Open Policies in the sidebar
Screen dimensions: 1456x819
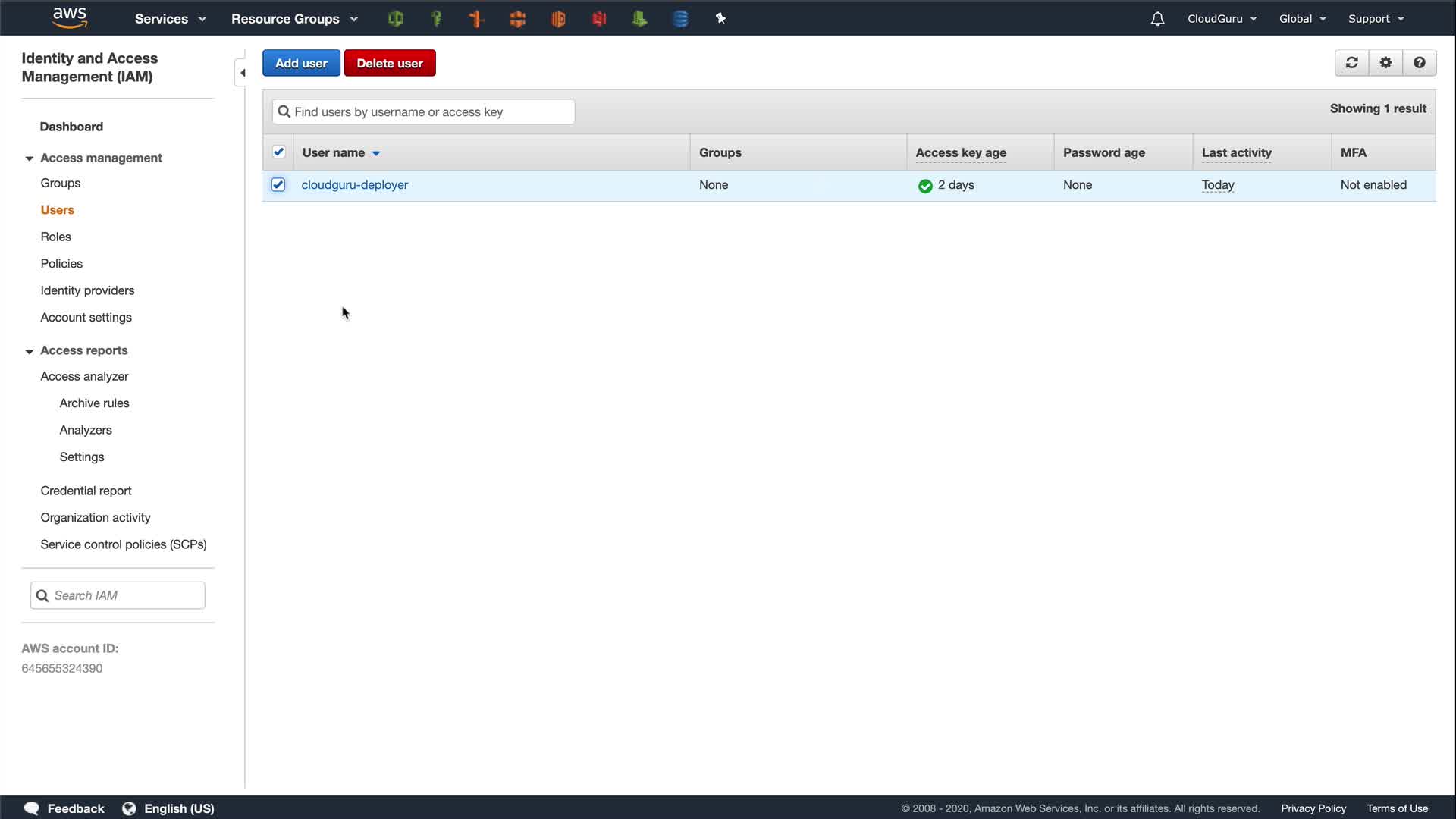[61, 264]
